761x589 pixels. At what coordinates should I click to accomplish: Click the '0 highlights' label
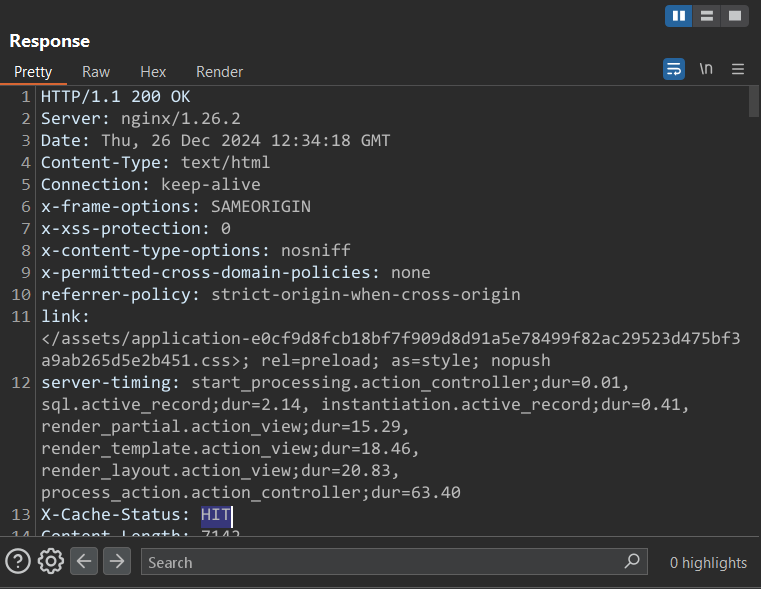click(x=708, y=563)
